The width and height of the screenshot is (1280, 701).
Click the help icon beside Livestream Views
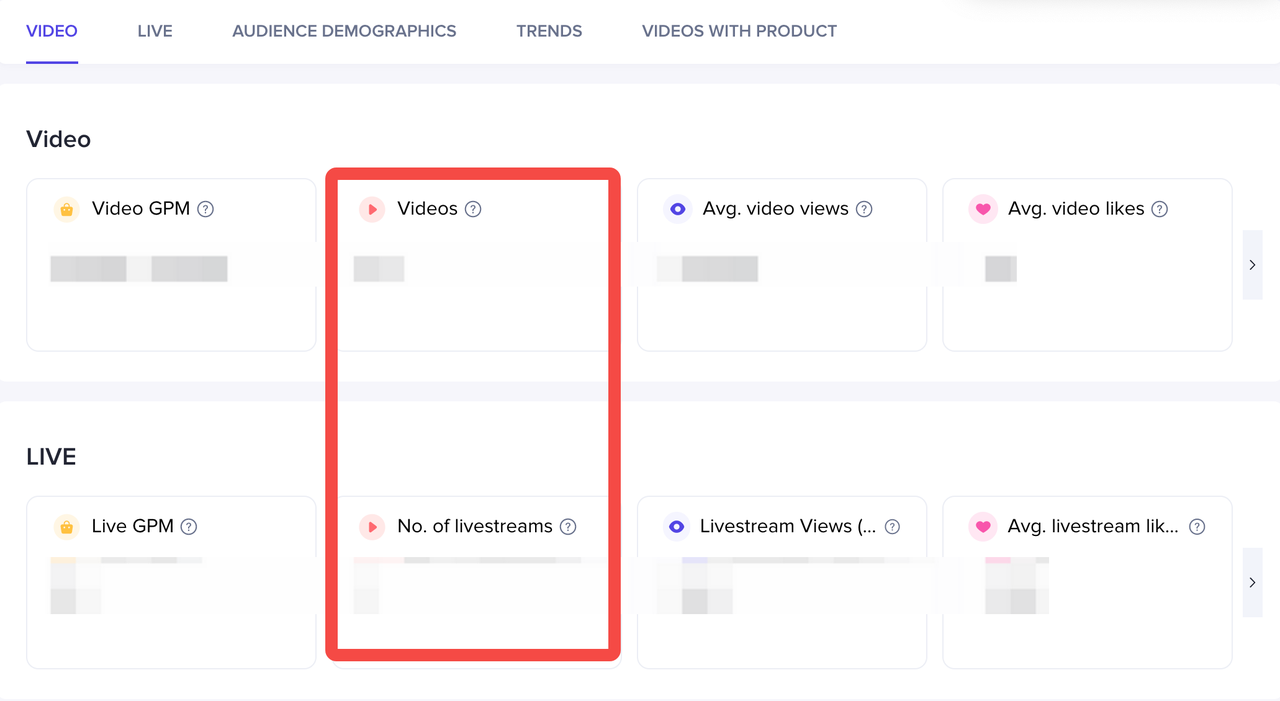pos(893,527)
